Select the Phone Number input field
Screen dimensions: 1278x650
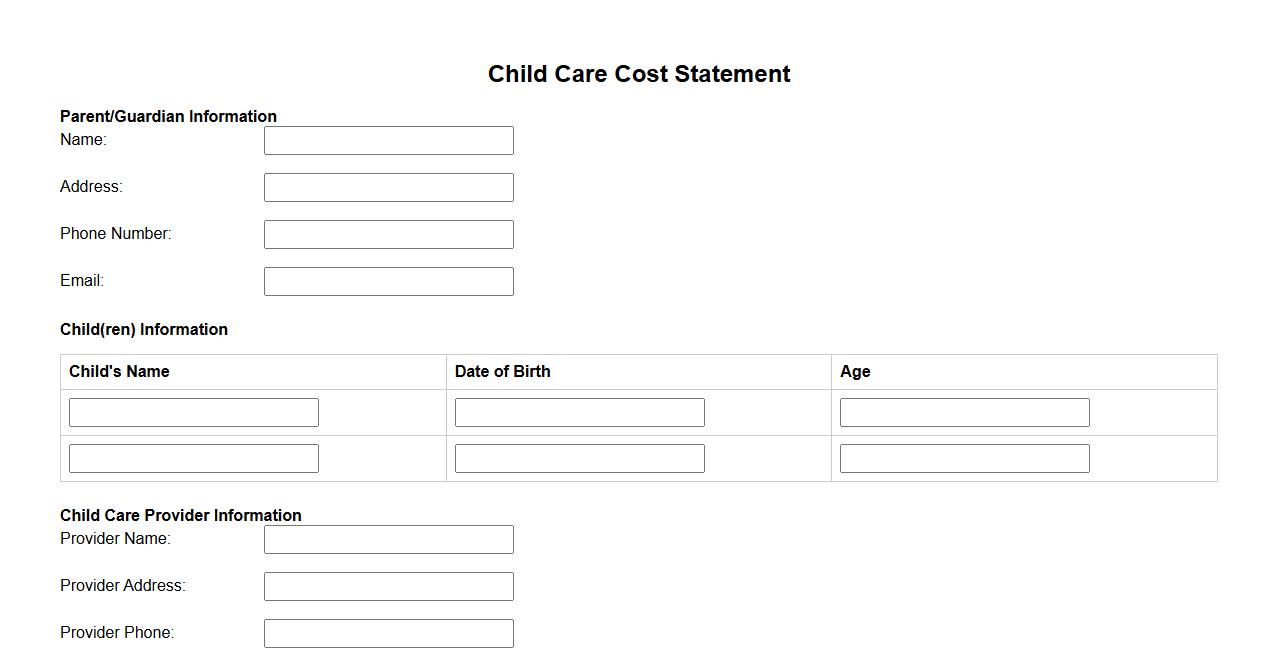388,235
